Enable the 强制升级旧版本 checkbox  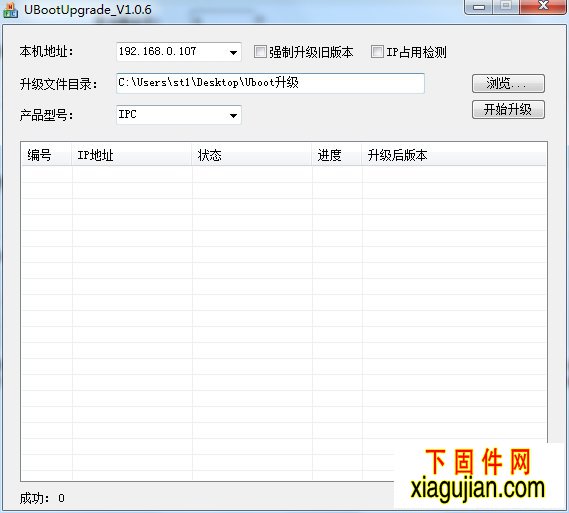coord(260,52)
